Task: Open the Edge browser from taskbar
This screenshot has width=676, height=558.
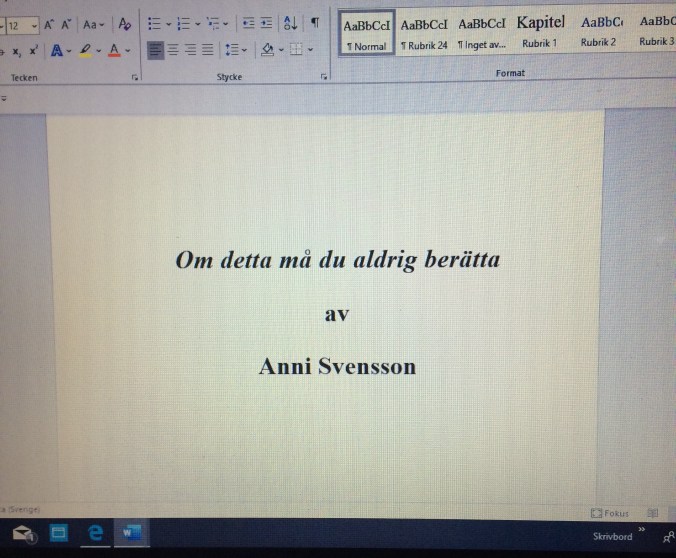Action: [96, 534]
